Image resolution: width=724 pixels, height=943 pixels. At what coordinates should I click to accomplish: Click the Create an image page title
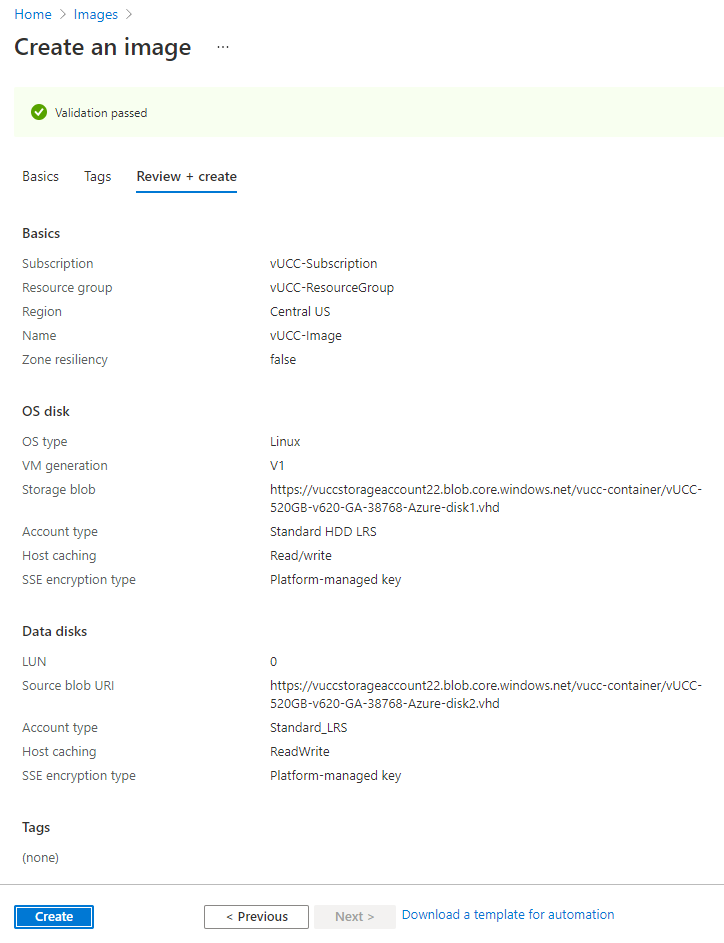tap(103, 47)
